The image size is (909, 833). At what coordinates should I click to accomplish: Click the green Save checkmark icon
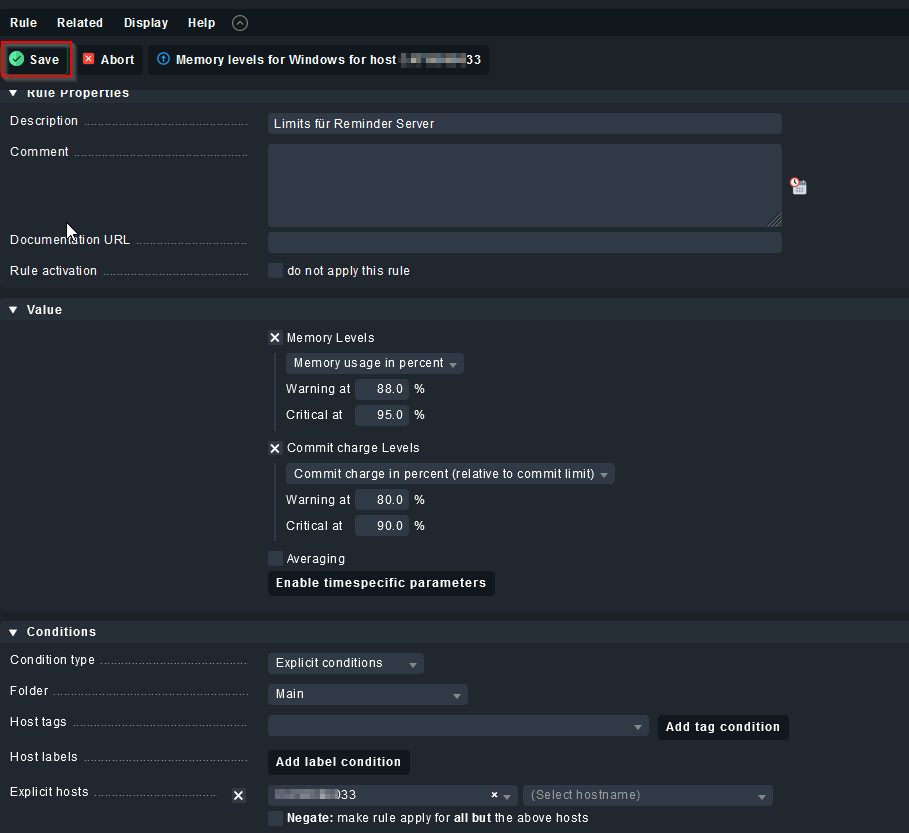pyautogui.click(x=17, y=60)
